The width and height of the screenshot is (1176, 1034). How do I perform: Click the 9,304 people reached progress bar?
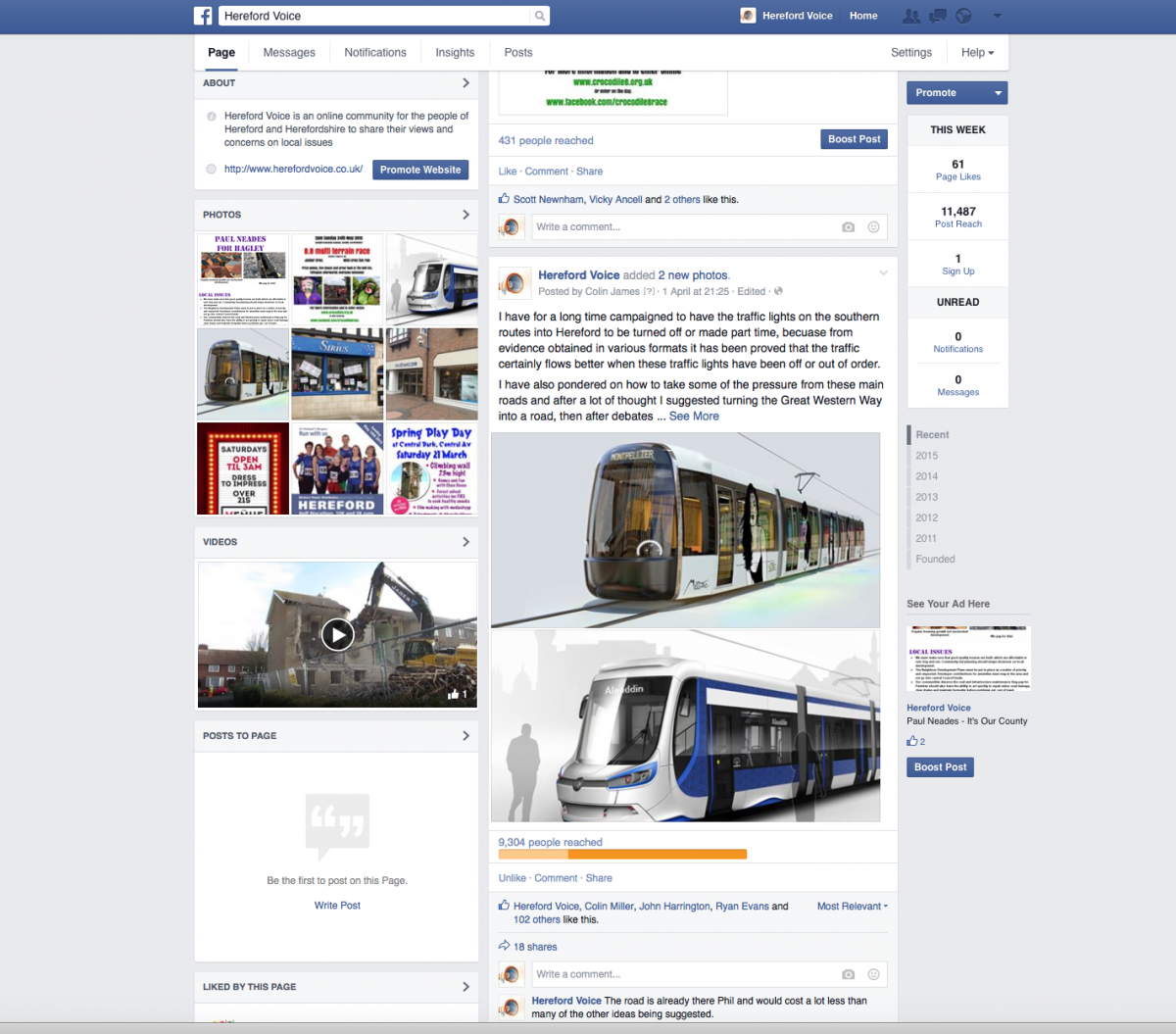pyautogui.click(x=622, y=855)
